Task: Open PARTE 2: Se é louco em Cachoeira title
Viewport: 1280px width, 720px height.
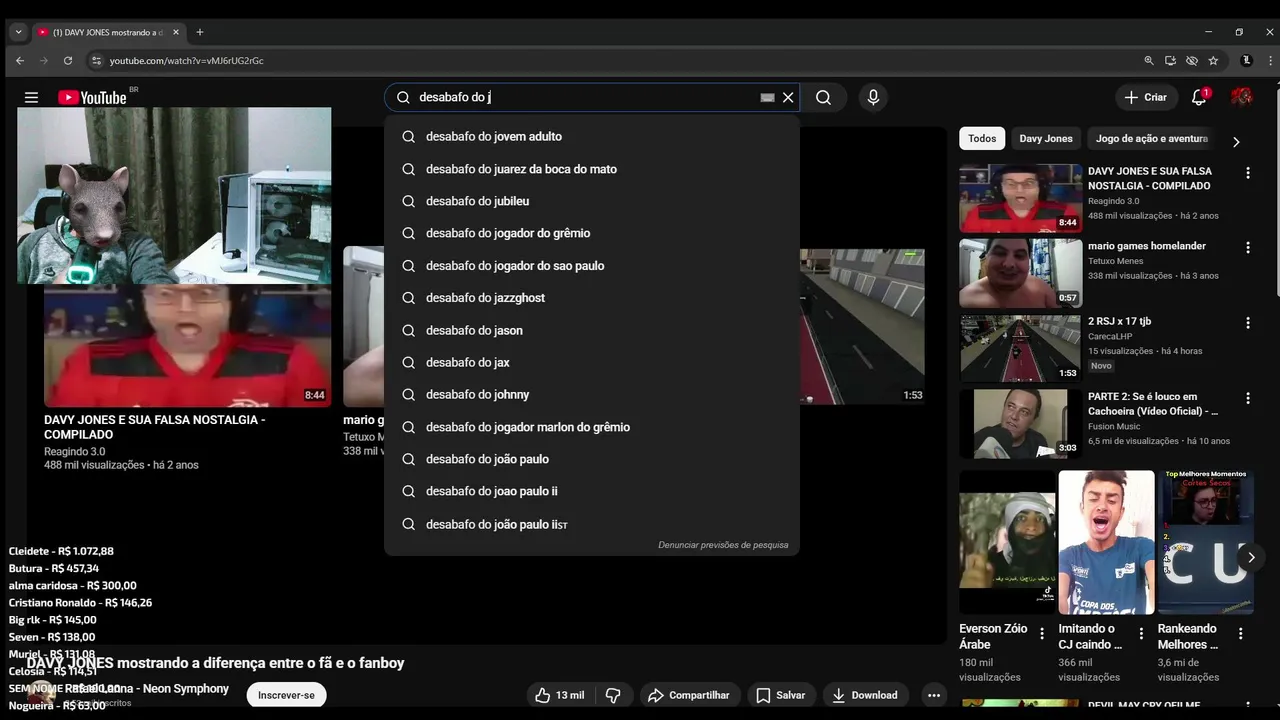Action: [x=1153, y=404]
